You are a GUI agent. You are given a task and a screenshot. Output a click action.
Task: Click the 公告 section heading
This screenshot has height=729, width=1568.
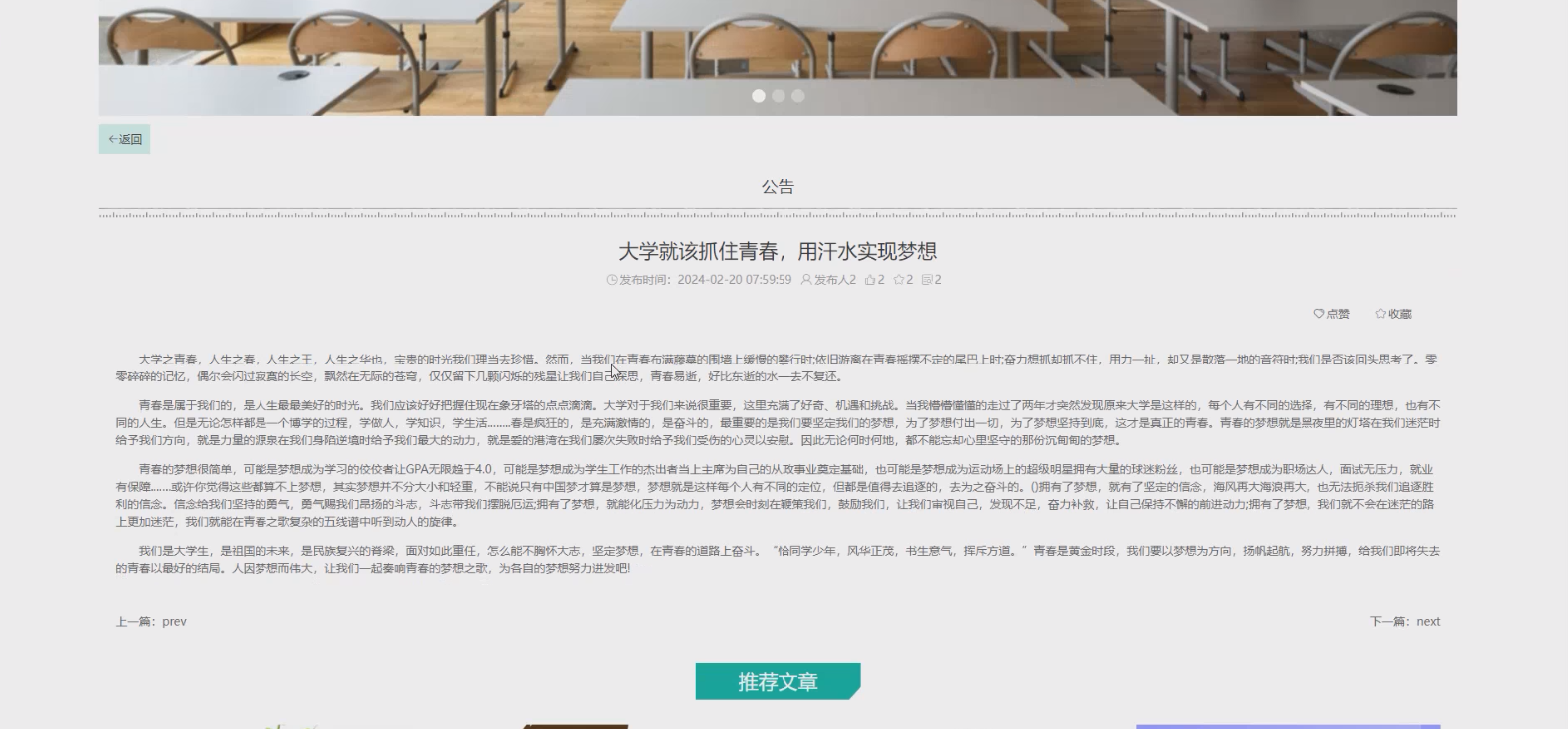[x=778, y=186]
